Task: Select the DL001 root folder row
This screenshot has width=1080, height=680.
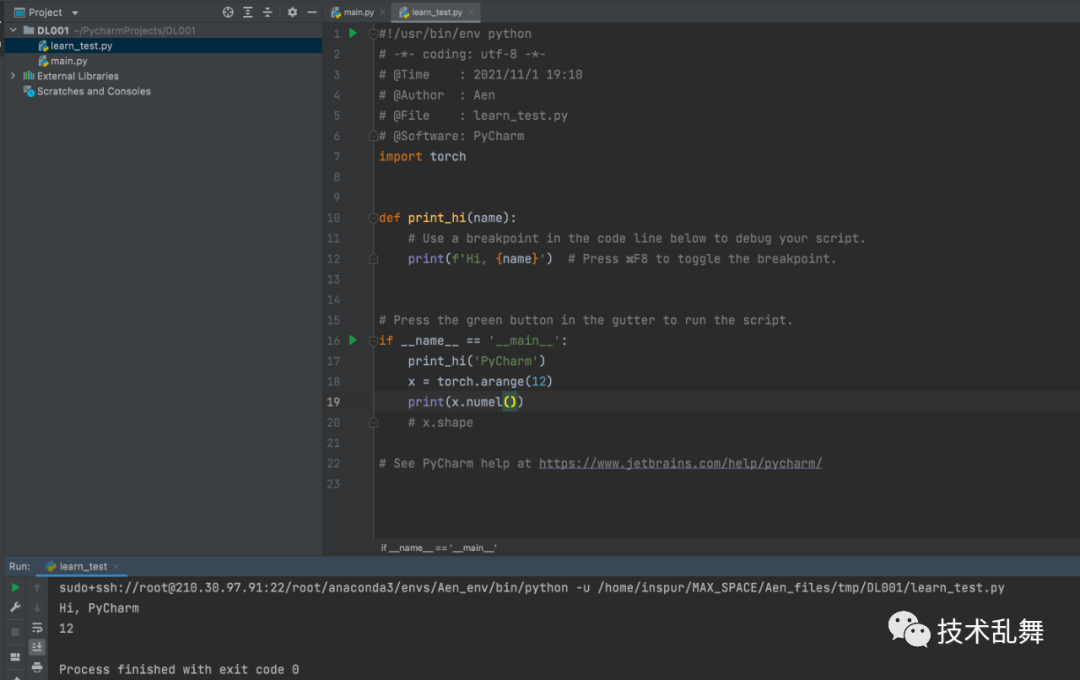Action: click(163, 30)
